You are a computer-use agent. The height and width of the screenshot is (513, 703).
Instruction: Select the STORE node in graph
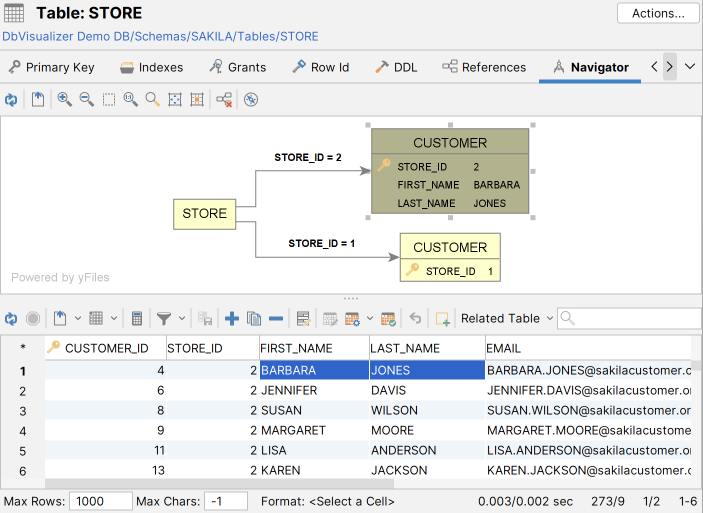tap(204, 214)
